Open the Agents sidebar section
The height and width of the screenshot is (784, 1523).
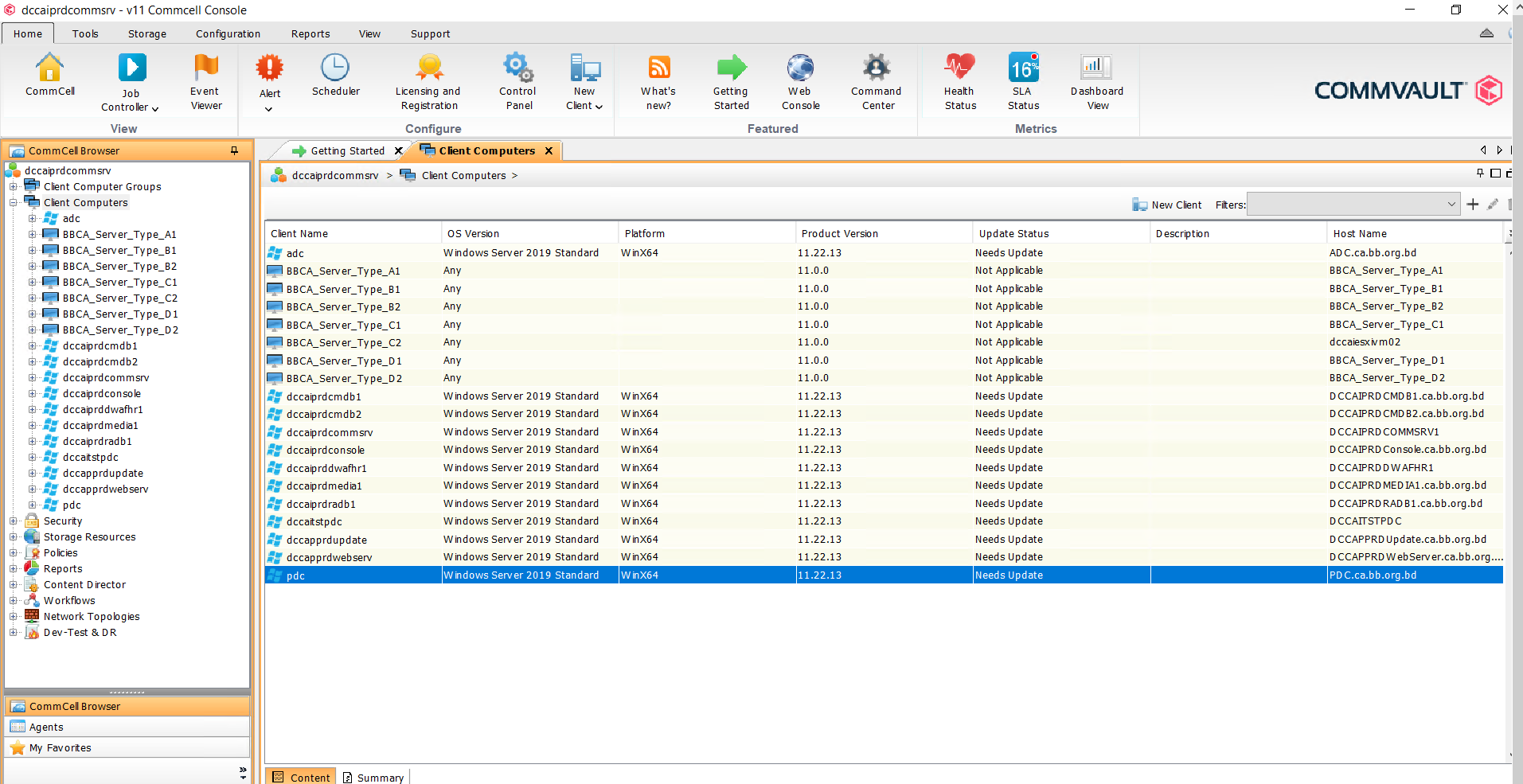pos(127,727)
